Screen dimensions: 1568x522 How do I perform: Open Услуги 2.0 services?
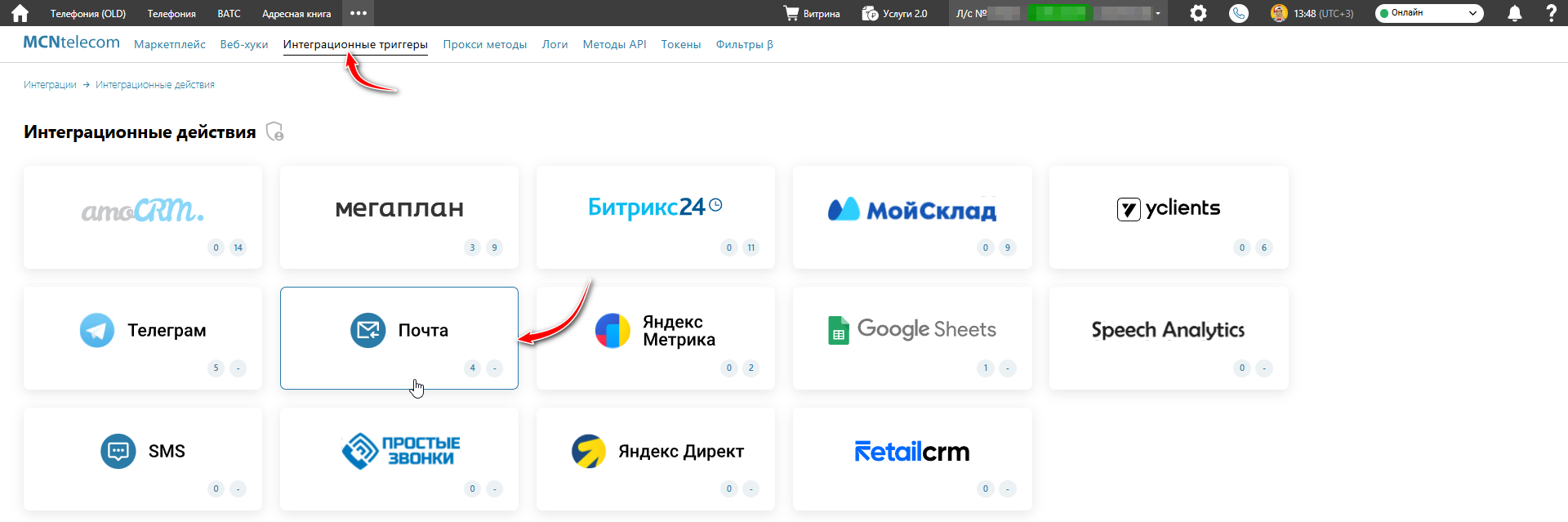coord(895,13)
